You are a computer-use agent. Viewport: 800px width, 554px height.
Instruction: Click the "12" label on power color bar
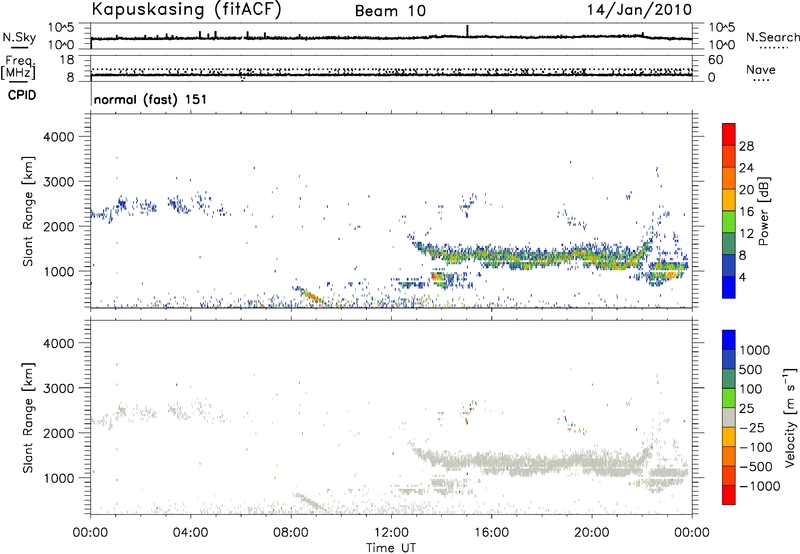[x=746, y=234]
